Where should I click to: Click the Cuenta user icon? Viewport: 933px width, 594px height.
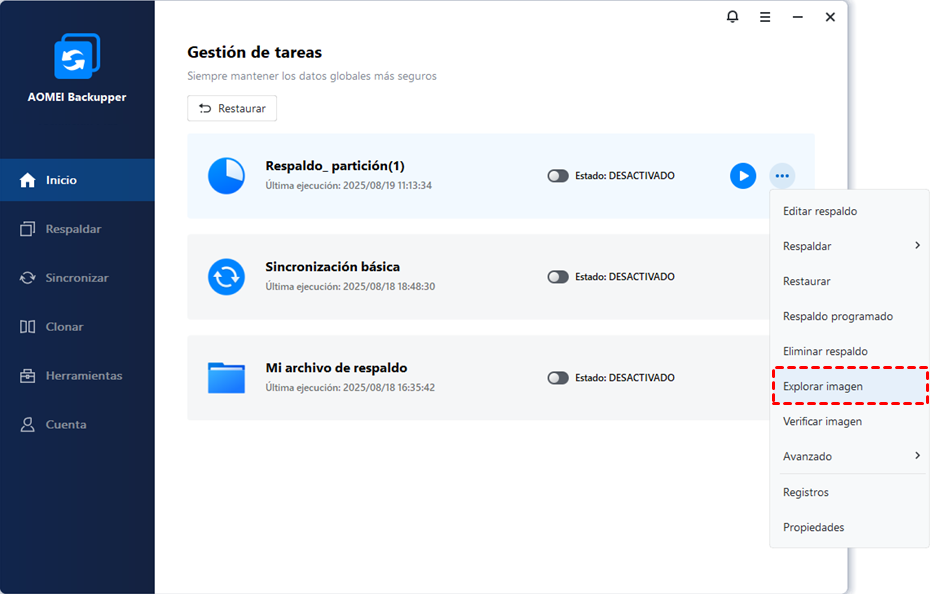(x=27, y=424)
